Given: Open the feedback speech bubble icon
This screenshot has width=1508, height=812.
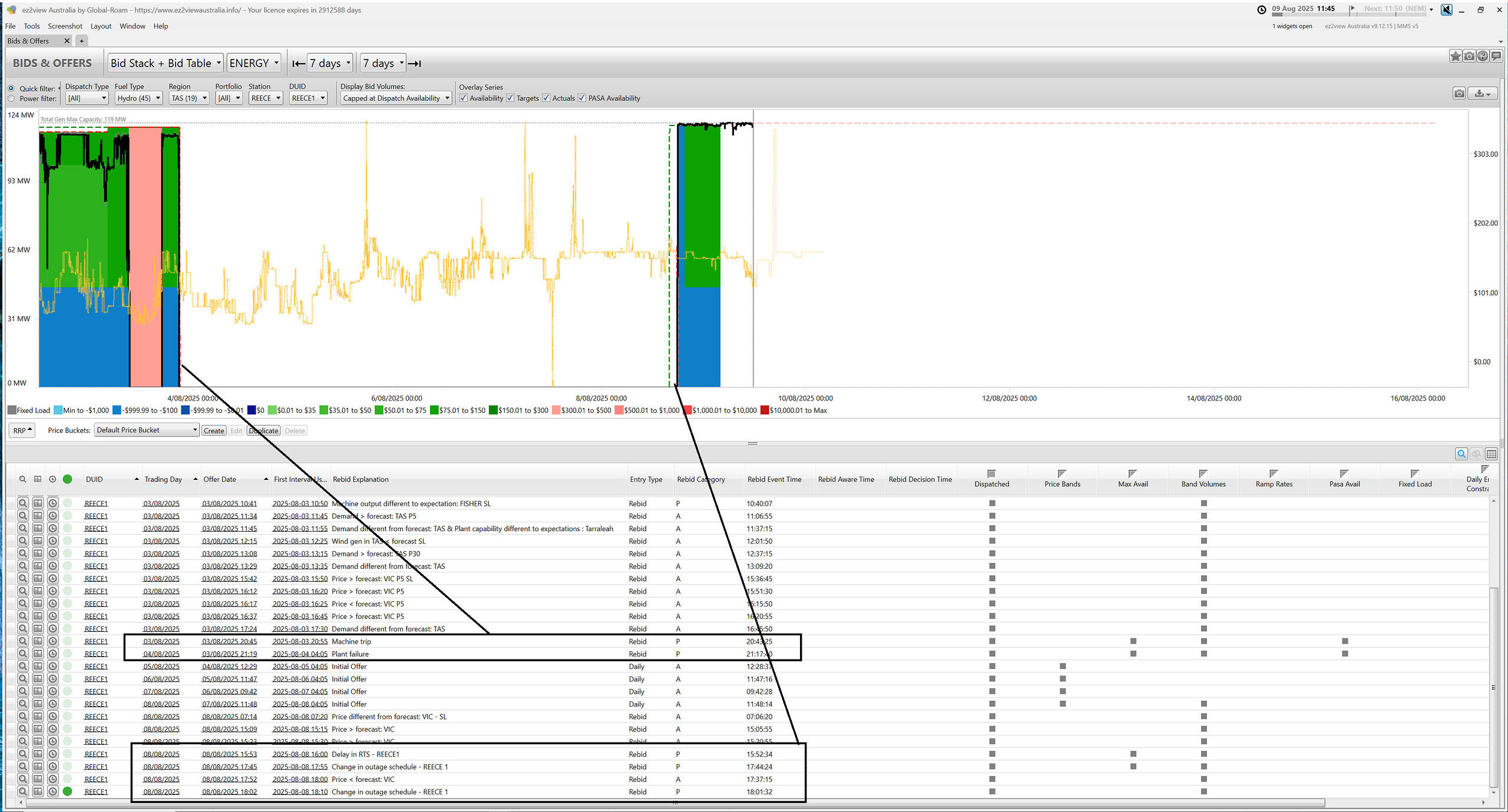Looking at the screenshot, I should 1496,56.
